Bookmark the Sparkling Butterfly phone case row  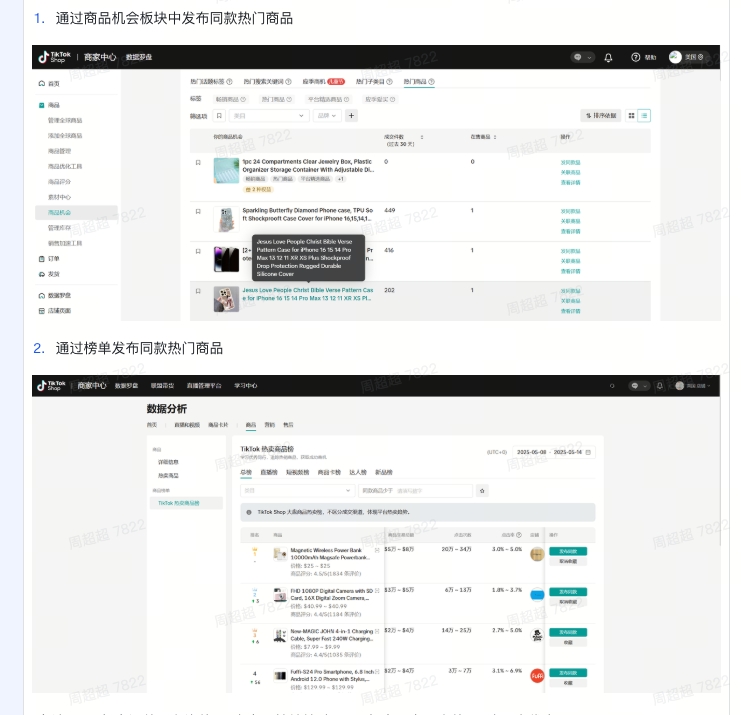(x=198, y=212)
